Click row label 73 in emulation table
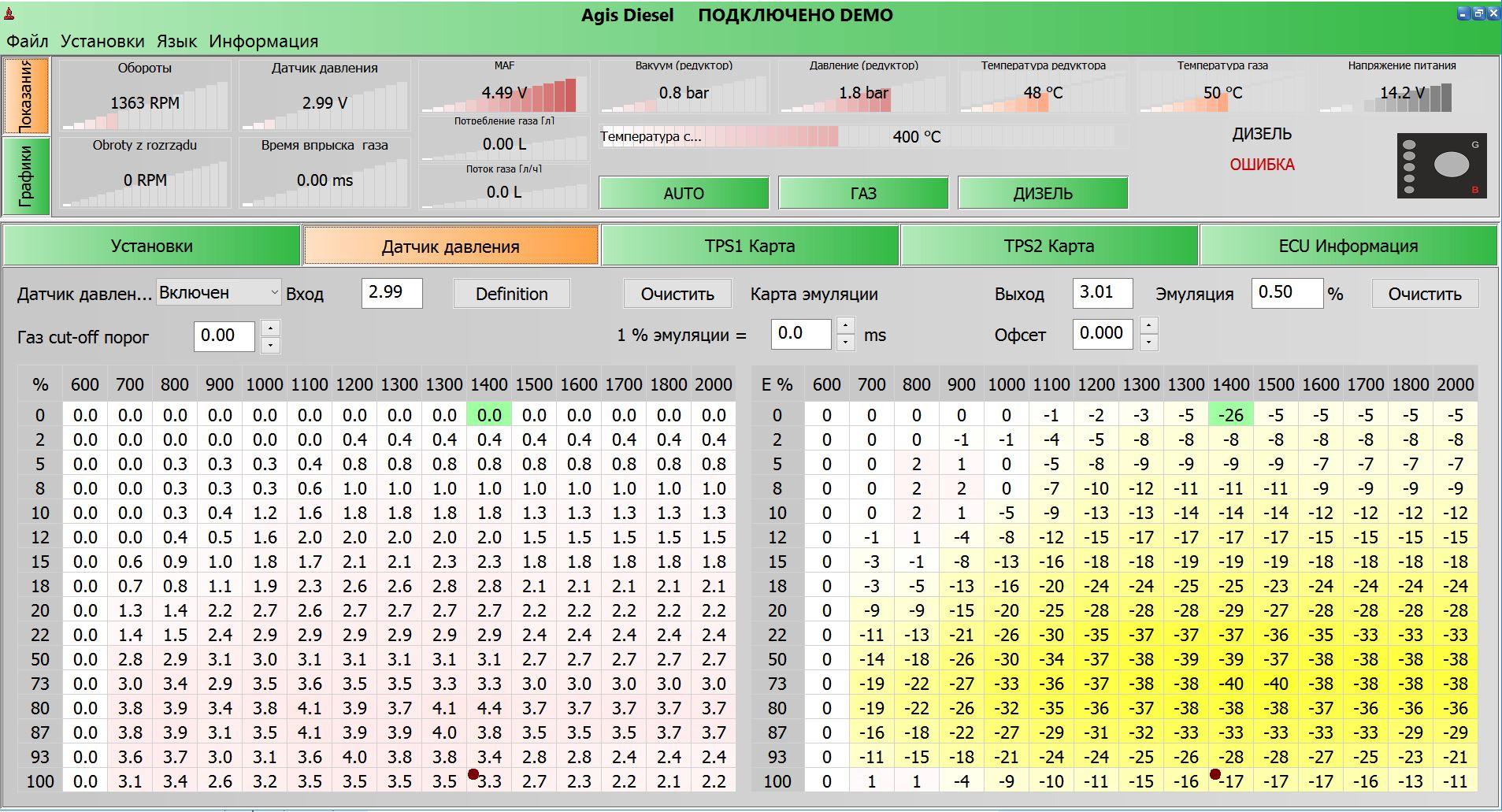Screen dimensions: 1502x812 777,684
